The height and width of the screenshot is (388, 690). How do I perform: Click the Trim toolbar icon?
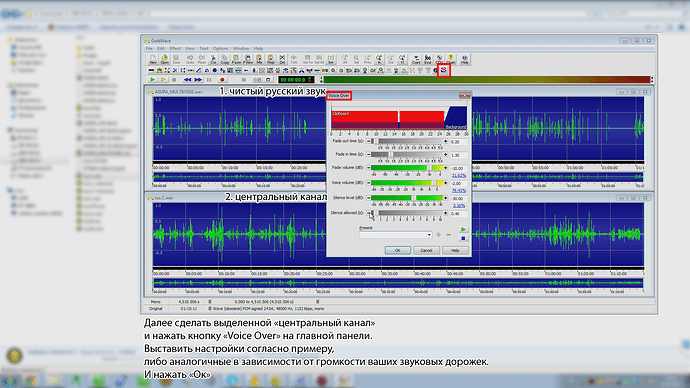(294, 59)
